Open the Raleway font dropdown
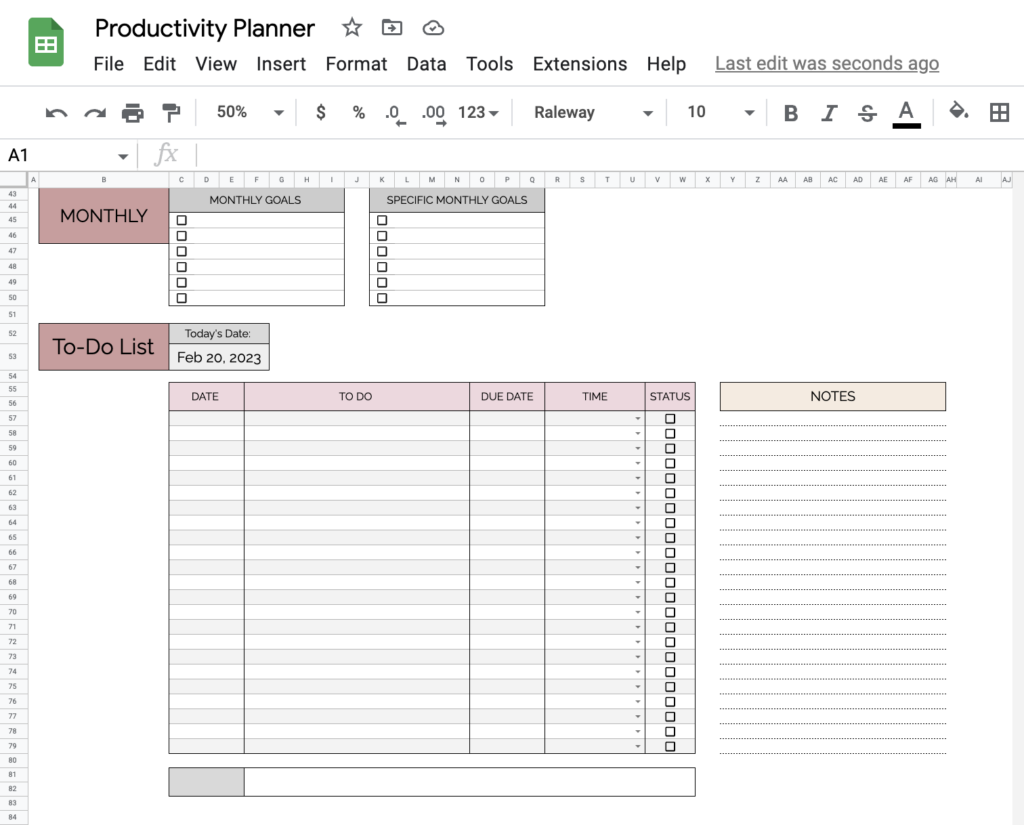The image size is (1024, 825). pyautogui.click(x=590, y=112)
